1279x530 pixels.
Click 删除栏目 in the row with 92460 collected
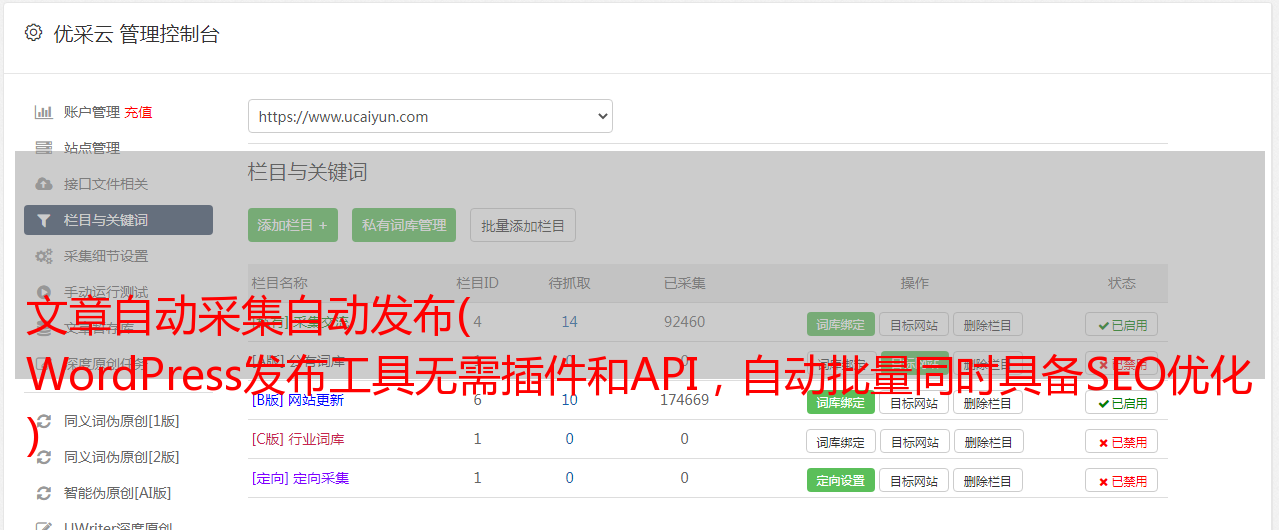[987, 324]
